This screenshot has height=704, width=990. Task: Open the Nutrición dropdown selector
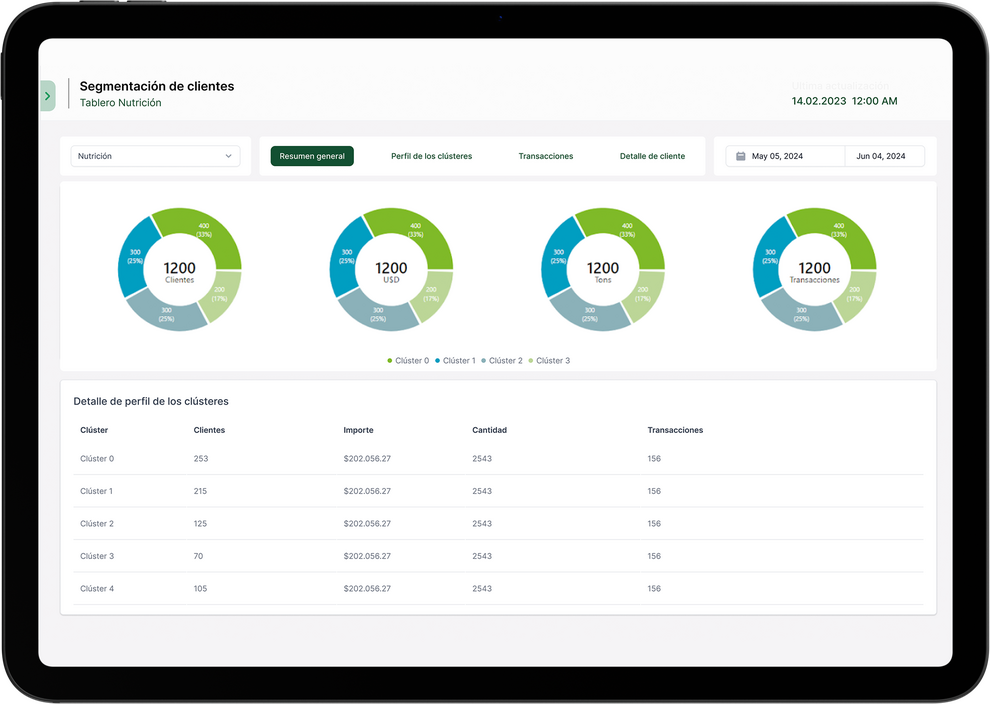pos(155,157)
